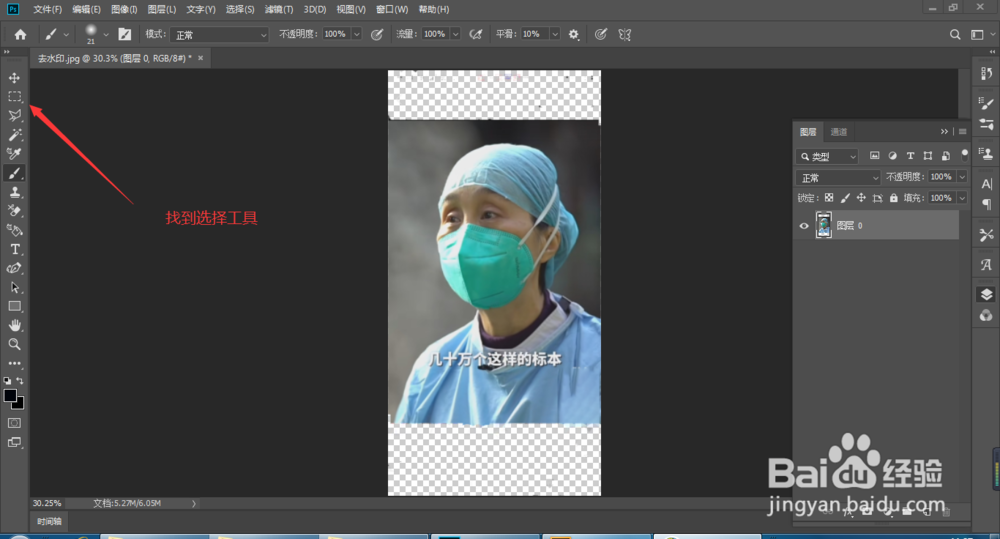This screenshot has height=539, width=1000.
Task: Set the background color swatch
Action: [19, 404]
